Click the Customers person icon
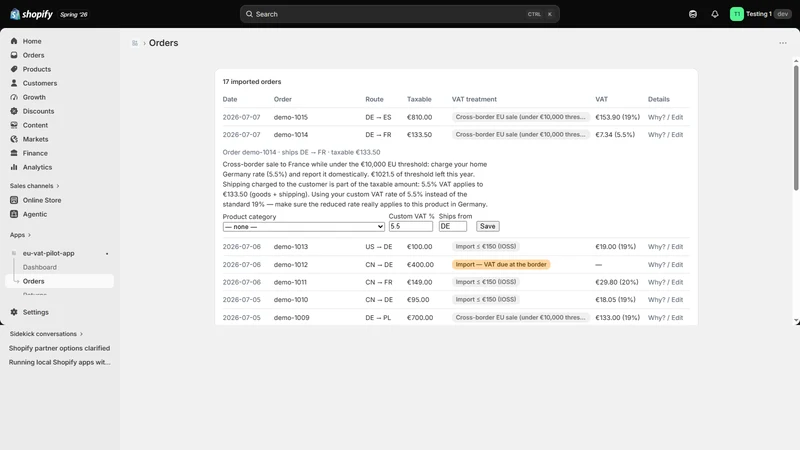 (x=14, y=83)
